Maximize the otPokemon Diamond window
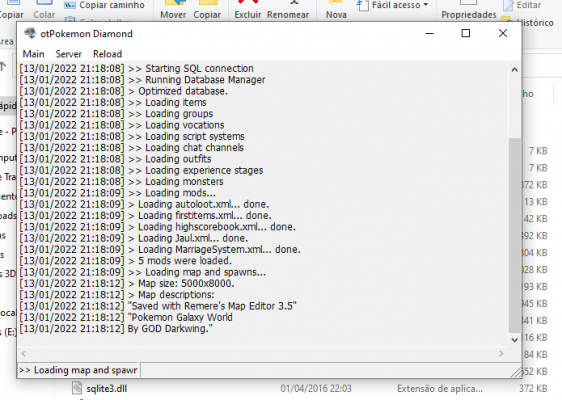Viewport: 562px width, 400px height. (466, 33)
